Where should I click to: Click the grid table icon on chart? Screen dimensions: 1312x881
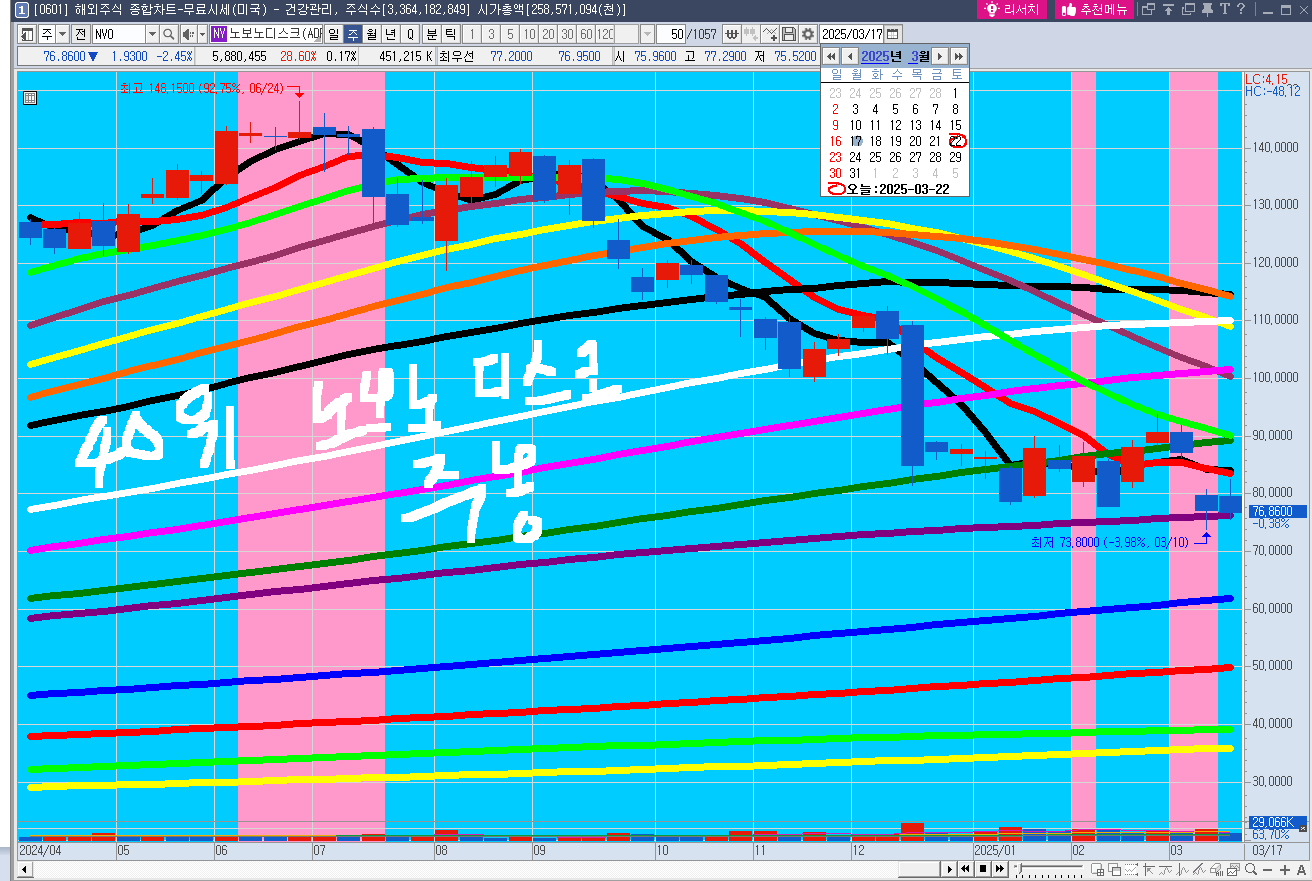pyautogui.click(x=30, y=98)
